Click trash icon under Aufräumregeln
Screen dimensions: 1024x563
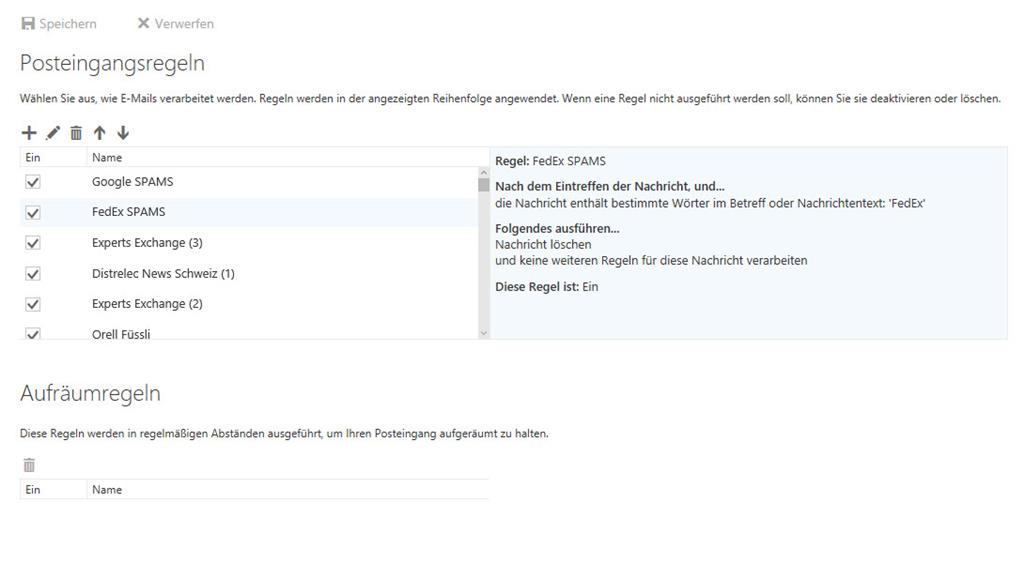coord(29,465)
